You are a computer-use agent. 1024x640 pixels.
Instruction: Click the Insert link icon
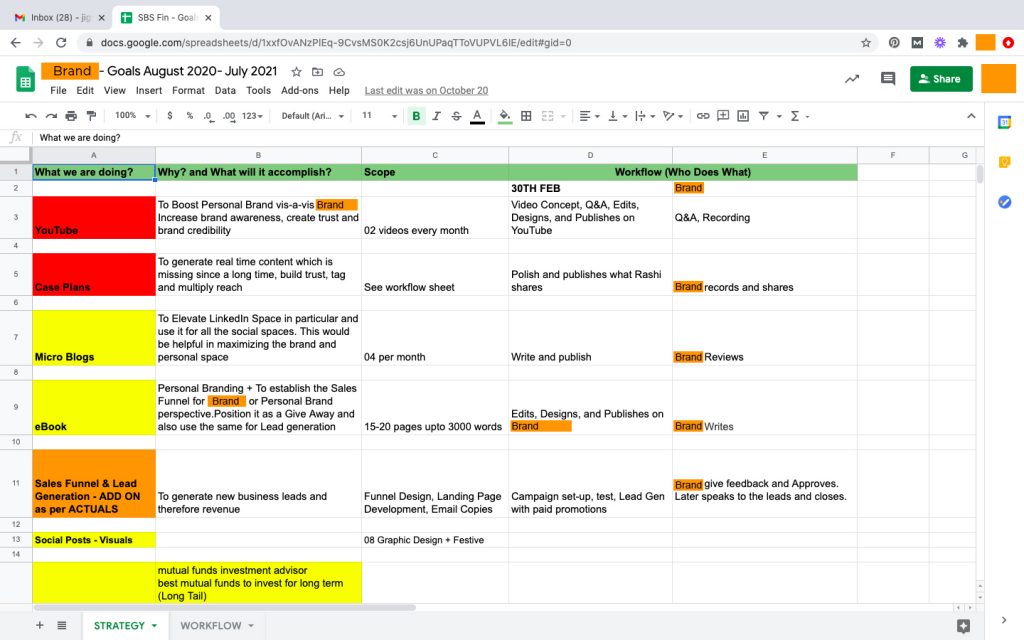point(703,116)
